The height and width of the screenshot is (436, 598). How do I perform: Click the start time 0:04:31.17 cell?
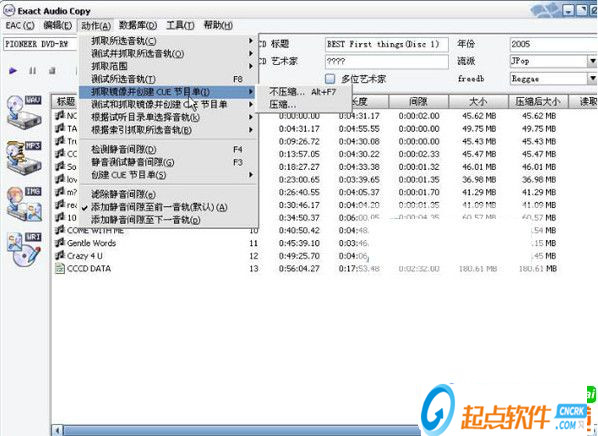click(299, 129)
